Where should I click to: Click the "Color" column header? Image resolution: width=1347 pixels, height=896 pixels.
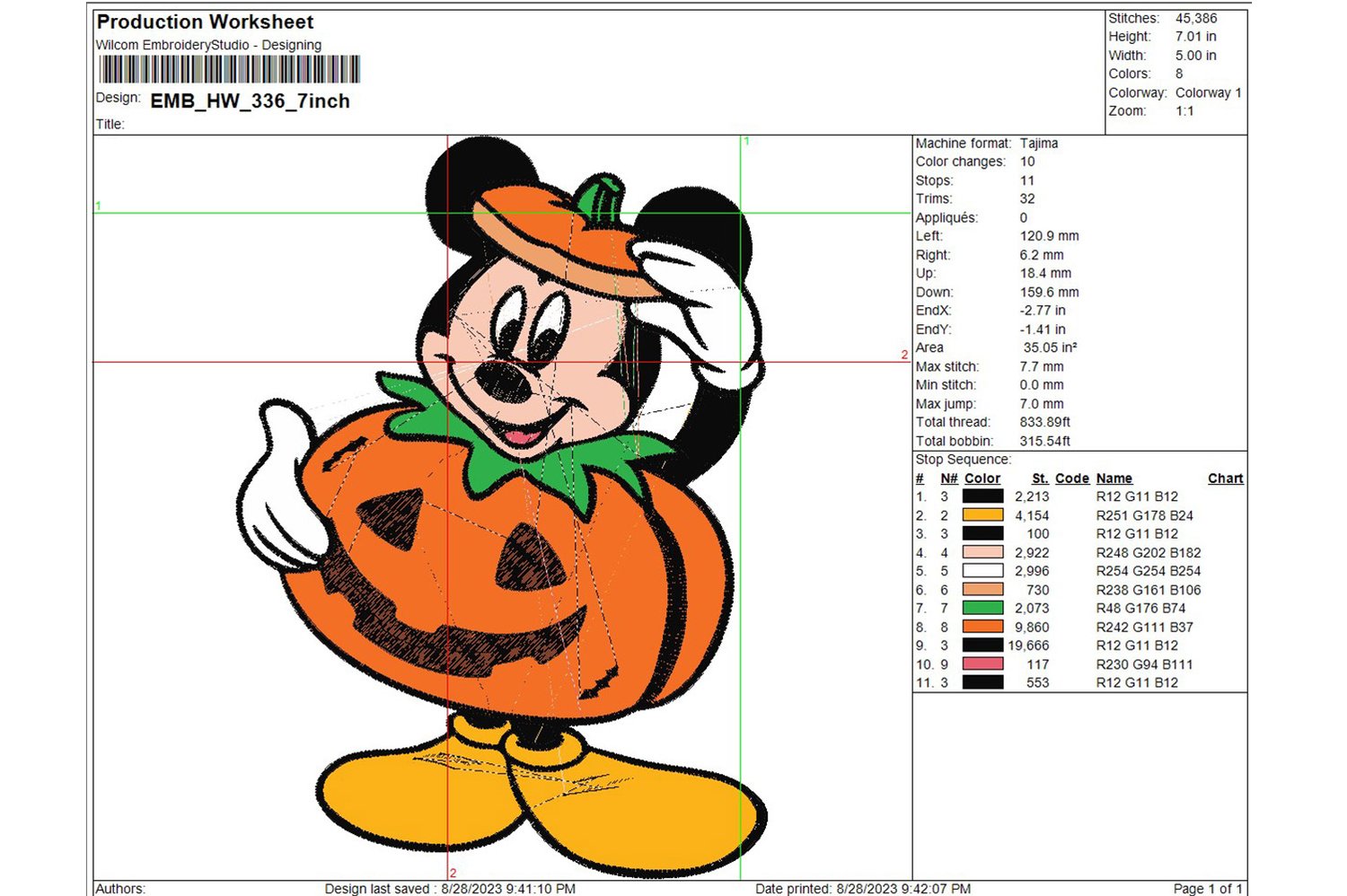pos(982,479)
